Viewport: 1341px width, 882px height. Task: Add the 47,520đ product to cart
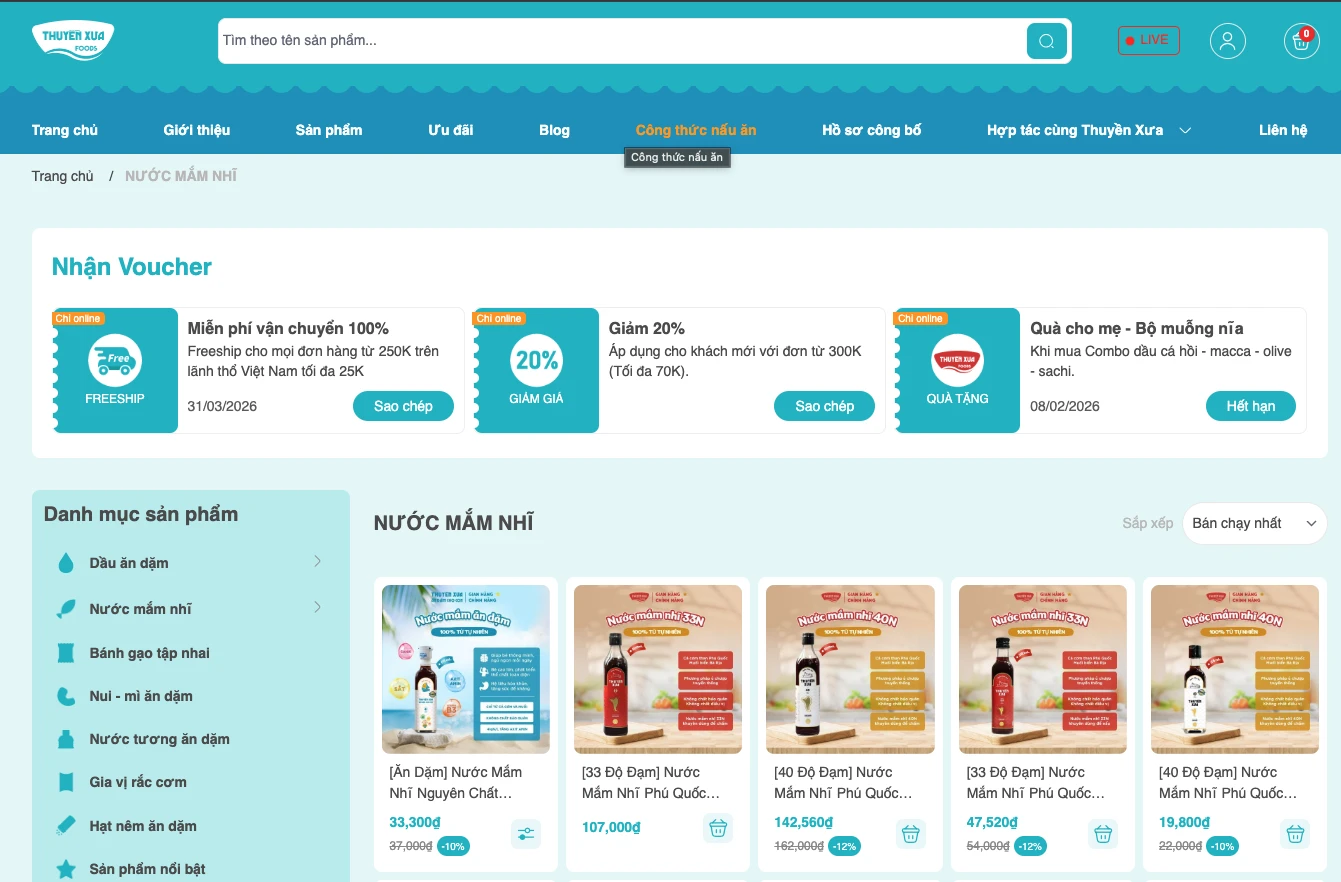coord(1103,833)
